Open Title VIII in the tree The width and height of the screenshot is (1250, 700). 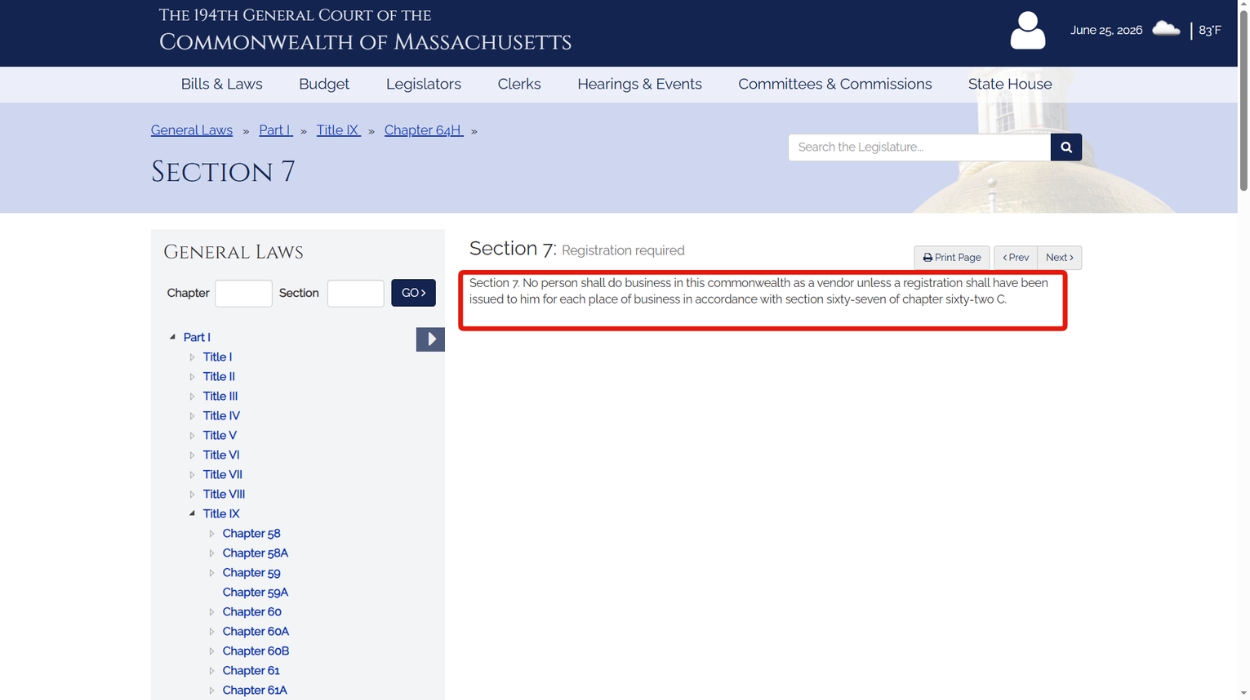pos(224,494)
